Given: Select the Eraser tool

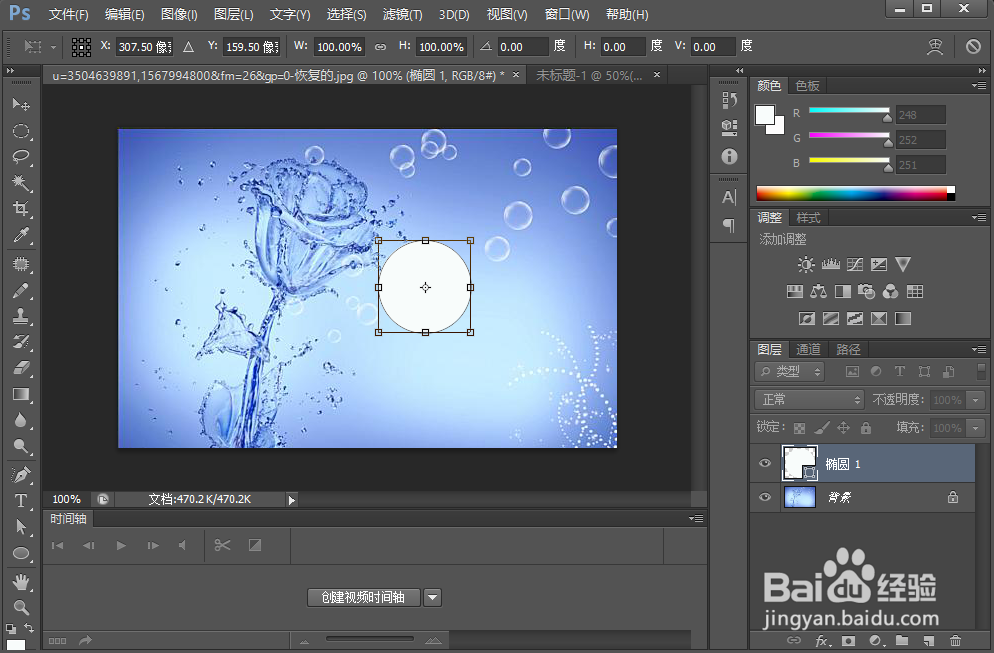Looking at the screenshot, I should (x=21, y=368).
